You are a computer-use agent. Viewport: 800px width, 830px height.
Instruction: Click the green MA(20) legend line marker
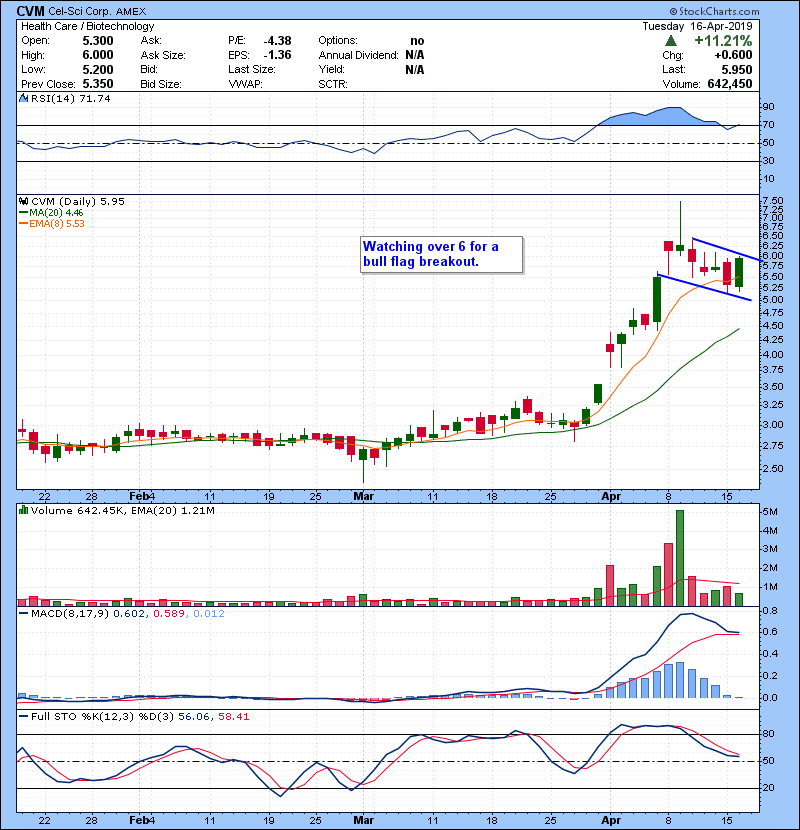(x=23, y=213)
